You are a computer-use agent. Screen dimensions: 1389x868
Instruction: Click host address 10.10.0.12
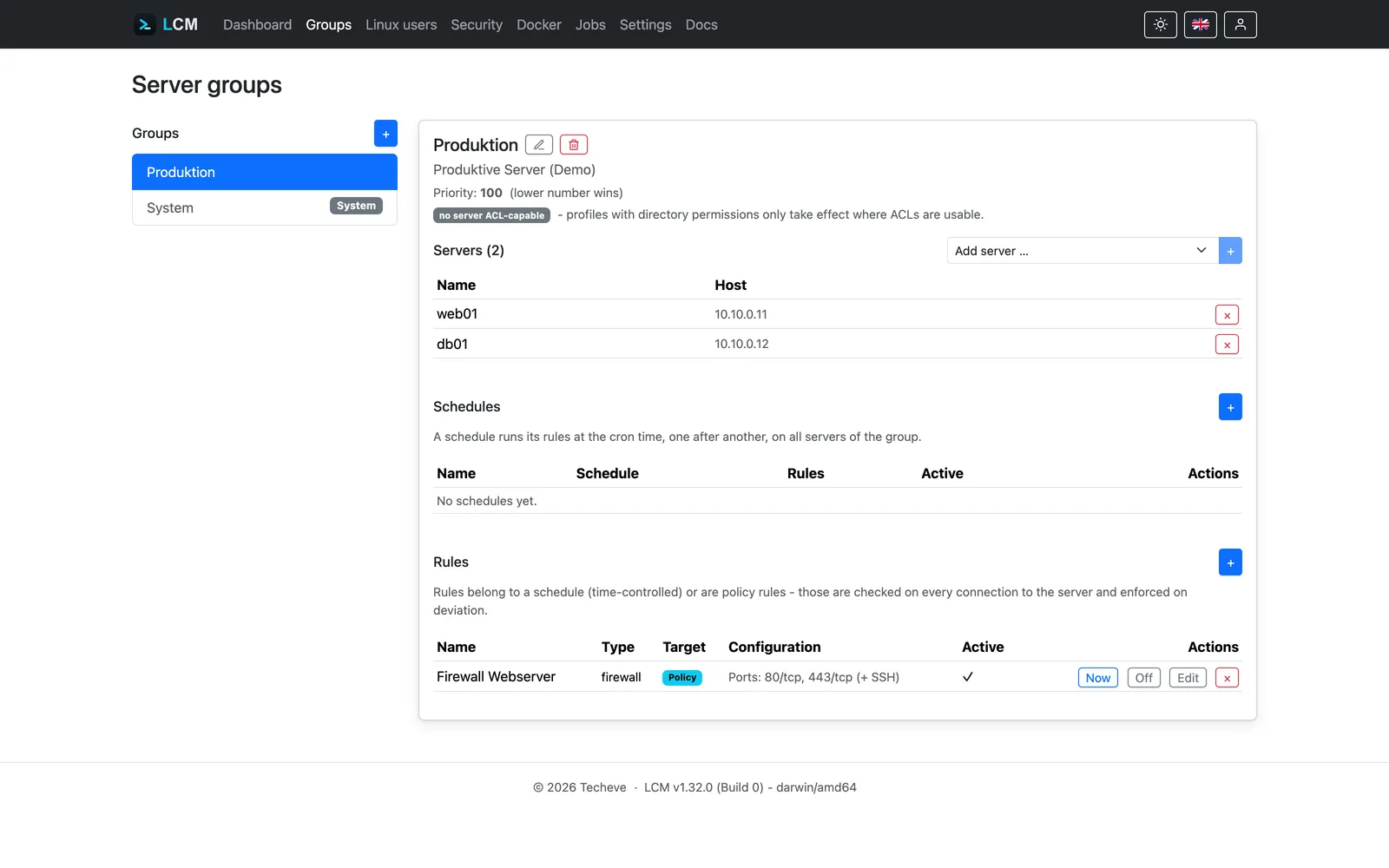[x=741, y=344]
